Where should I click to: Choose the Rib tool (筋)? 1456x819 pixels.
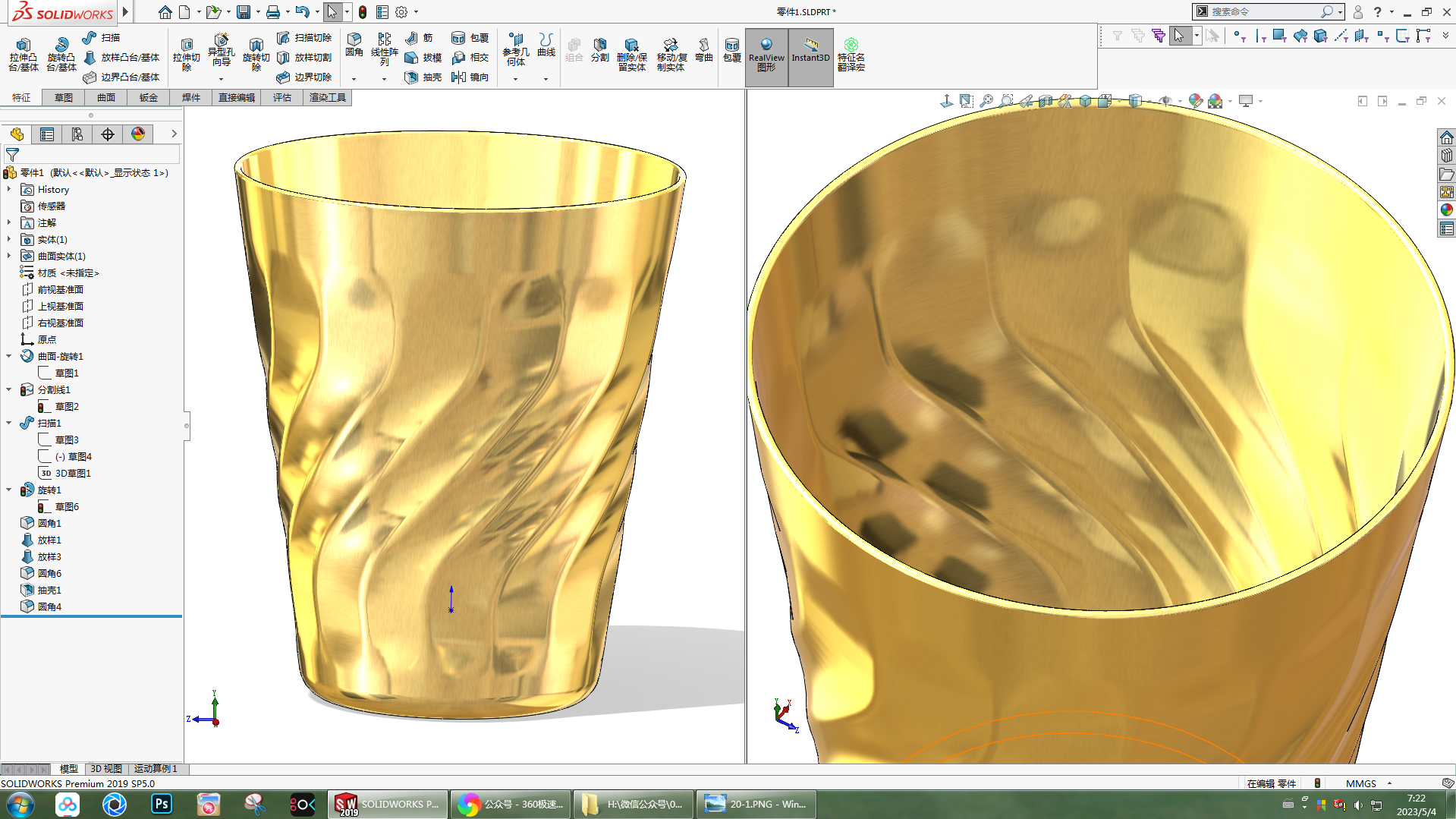pyautogui.click(x=419, y=37)
